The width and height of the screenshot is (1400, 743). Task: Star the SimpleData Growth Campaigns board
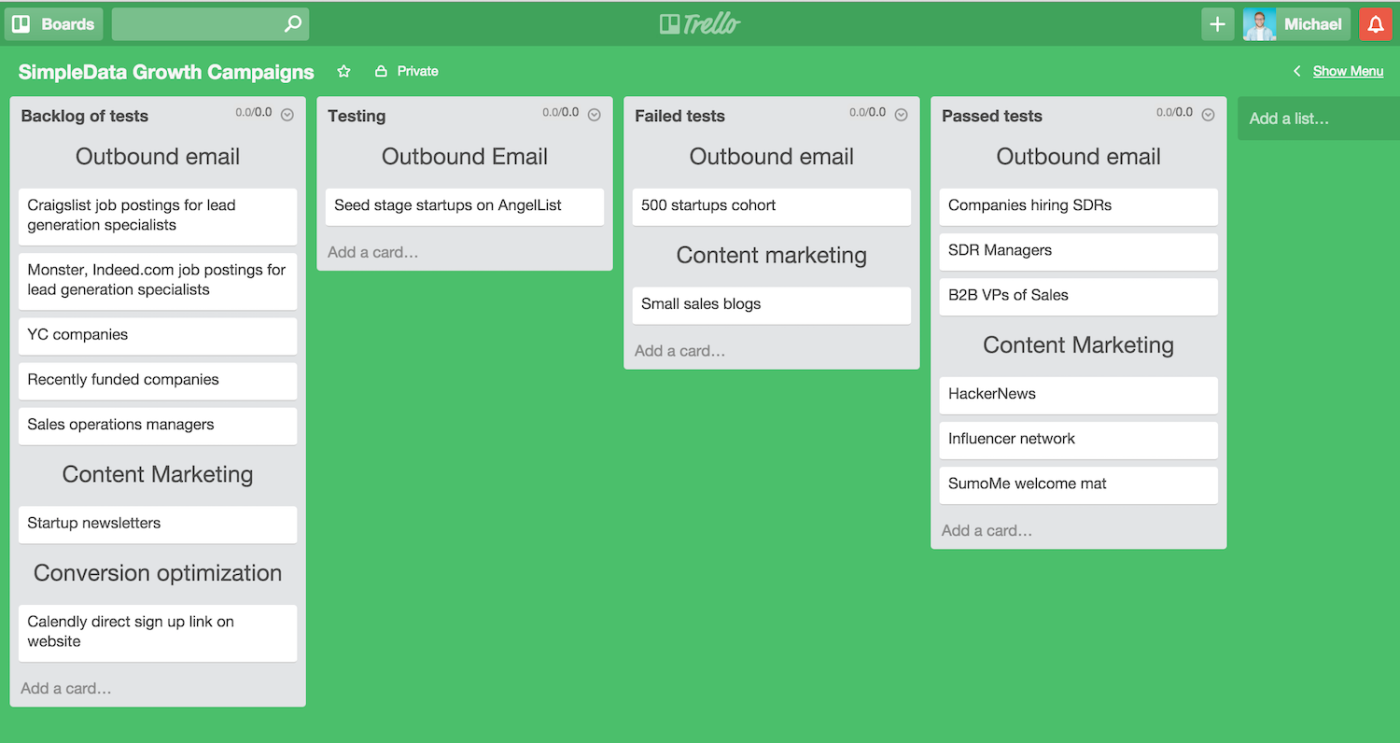pos(344,71)
